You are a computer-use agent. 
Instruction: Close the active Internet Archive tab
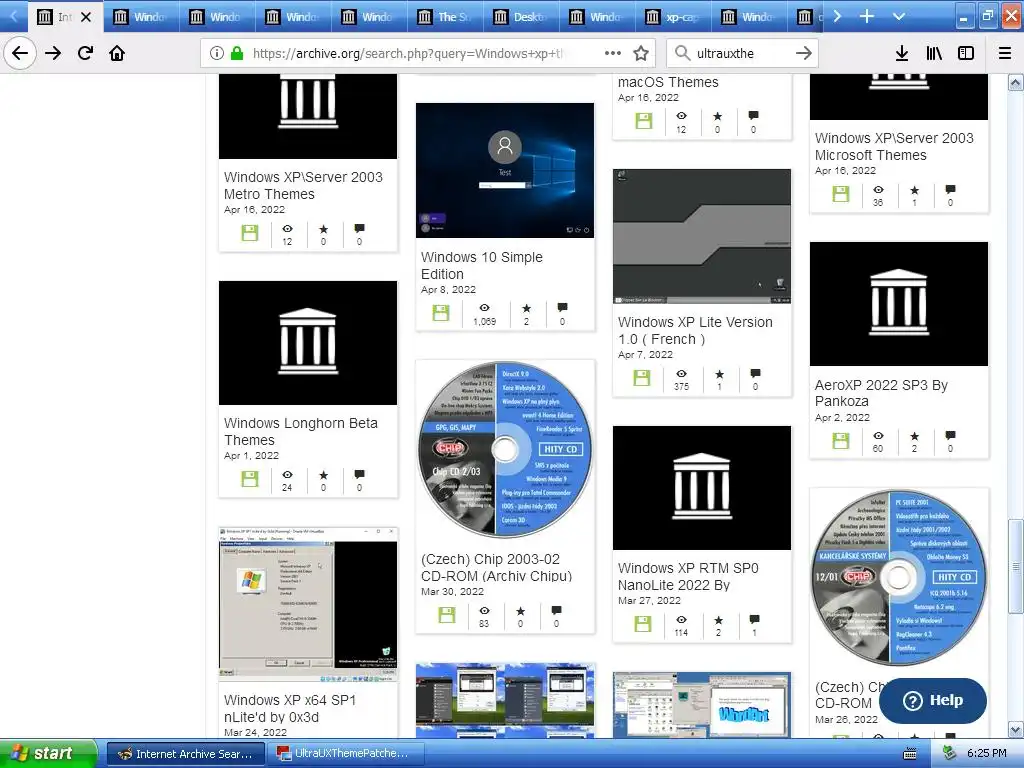click(86, 17)
